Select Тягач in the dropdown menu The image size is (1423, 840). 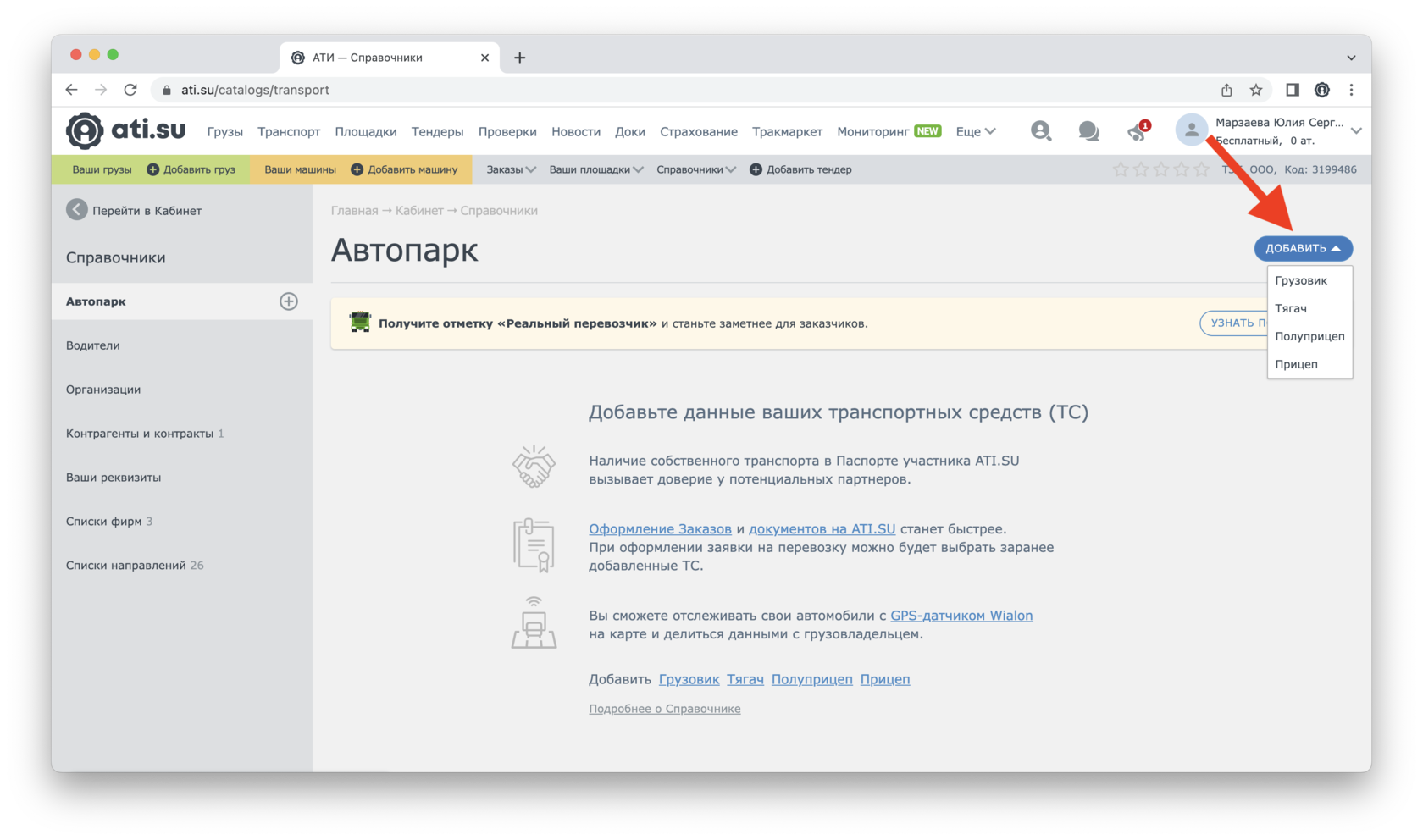pyautogui.click(x=1309, y=308)
